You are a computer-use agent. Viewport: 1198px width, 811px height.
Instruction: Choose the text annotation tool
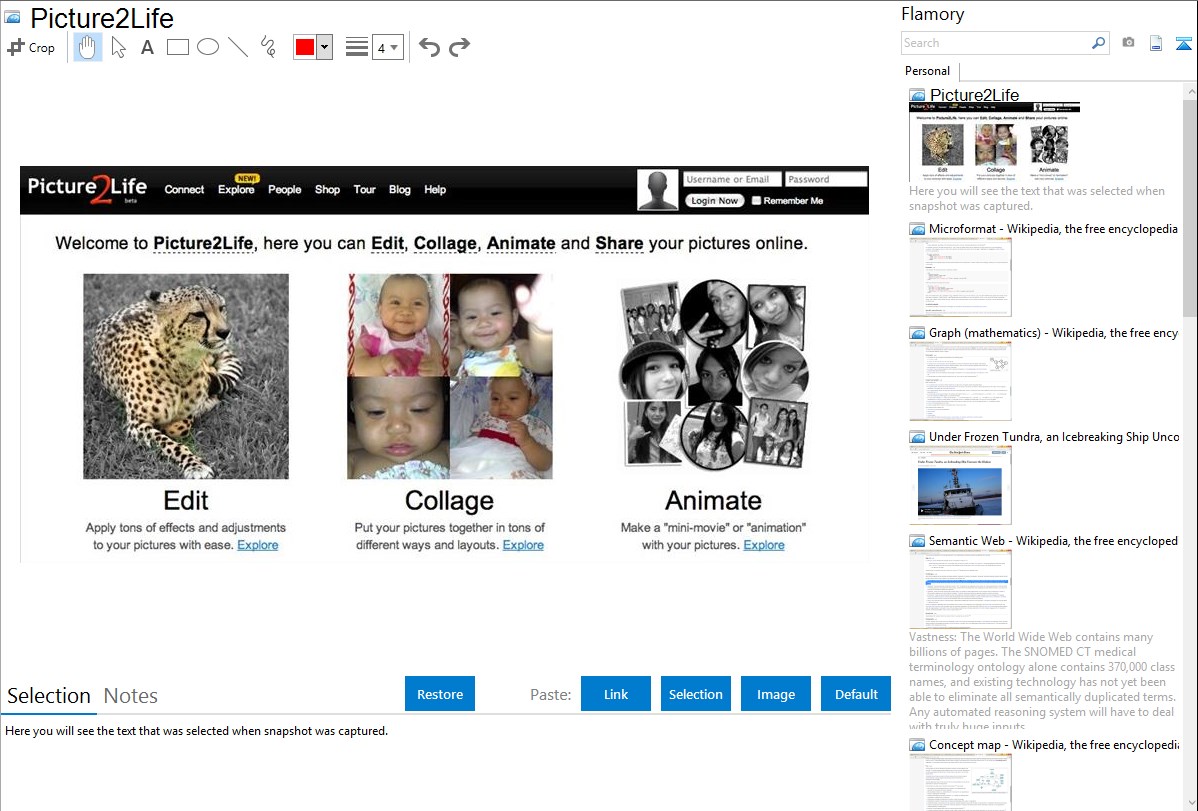[x=147, y=47]
